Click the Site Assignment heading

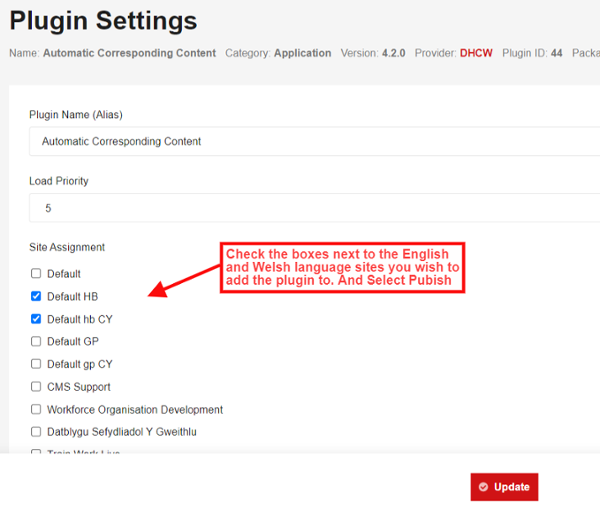tap(67, 247)
